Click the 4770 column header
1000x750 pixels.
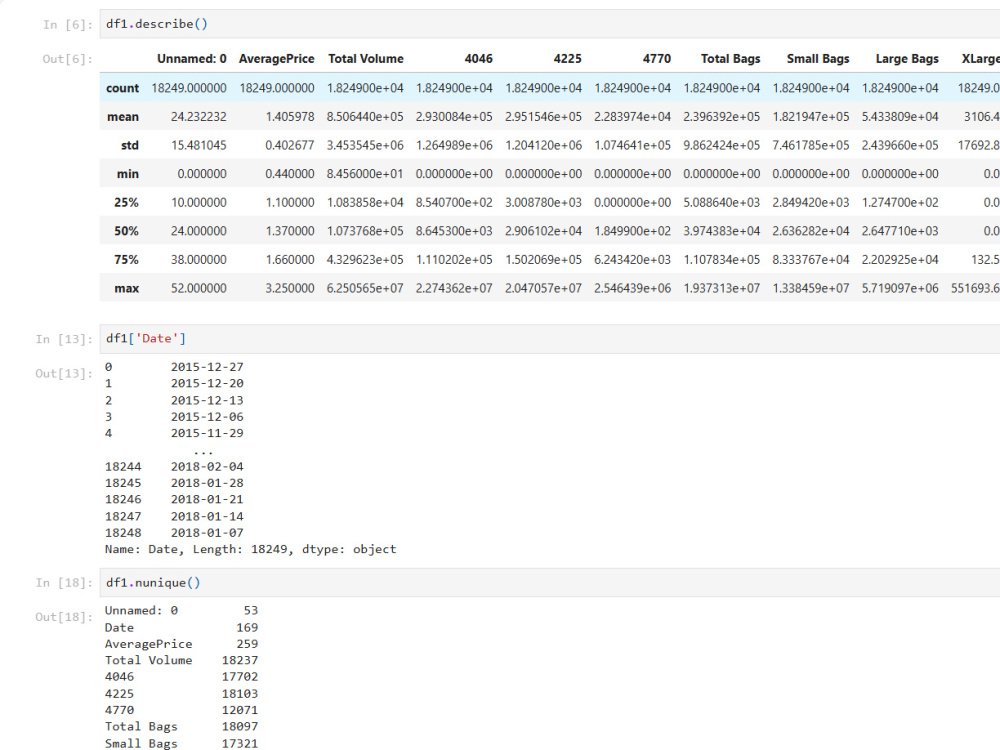tap(657, 59)
